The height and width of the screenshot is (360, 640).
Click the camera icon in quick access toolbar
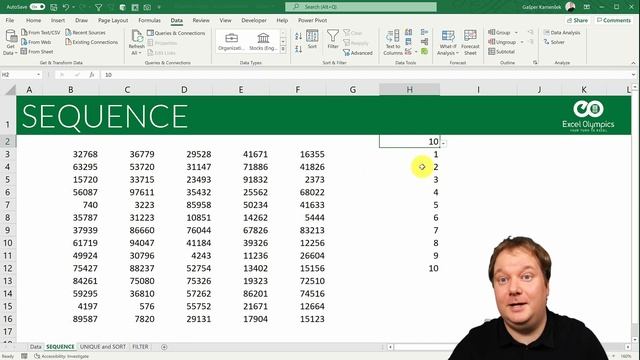(x=147, y=7)
